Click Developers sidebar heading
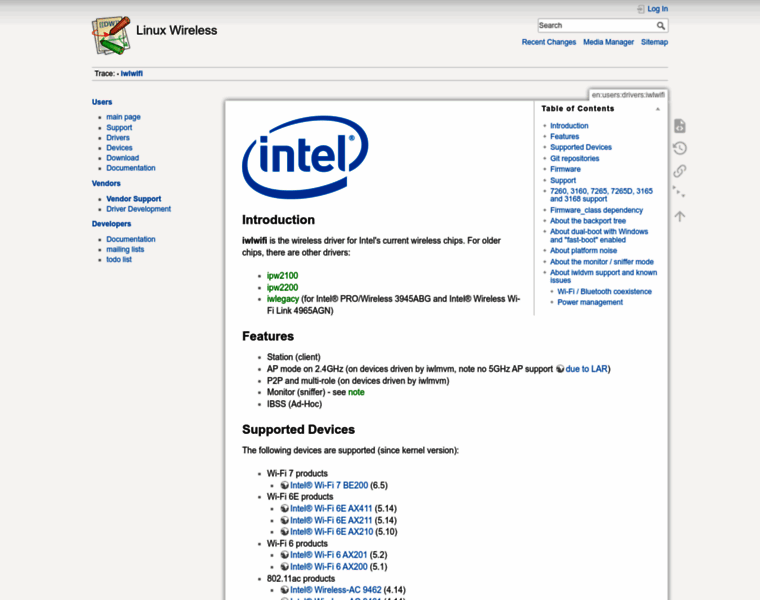Viewport: 760px width, 600px height. click(x=111, y=224)
